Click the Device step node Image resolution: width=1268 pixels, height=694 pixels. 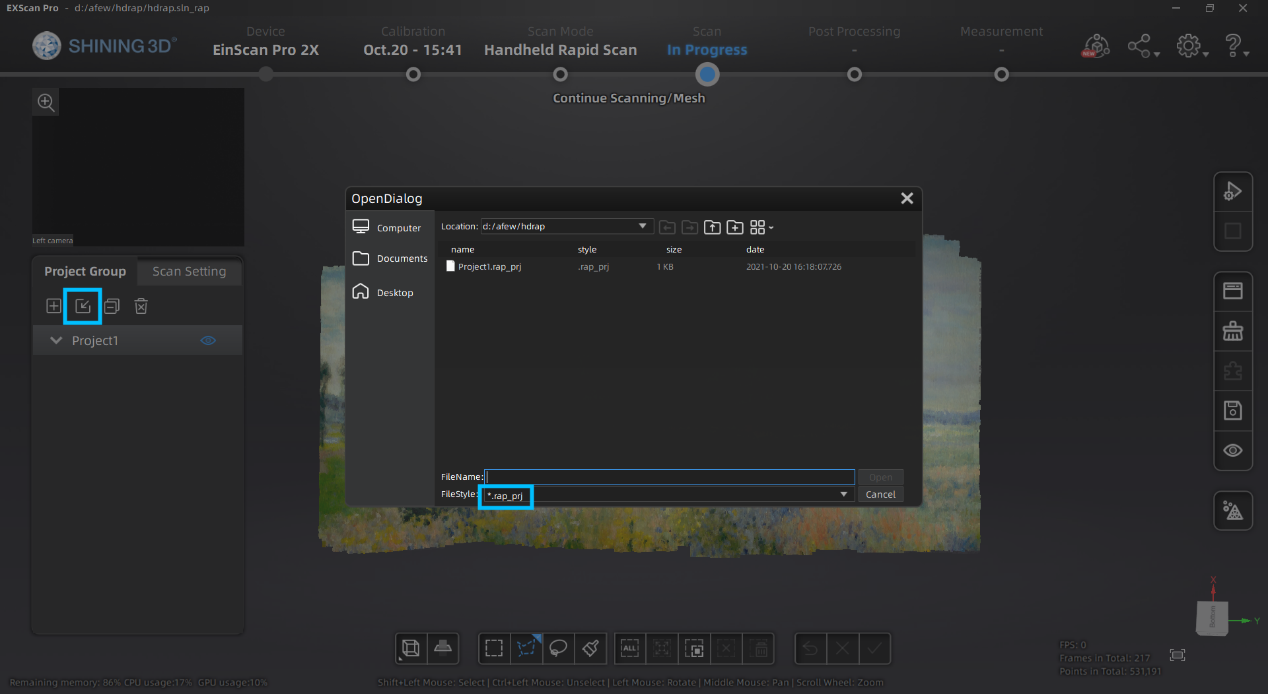266,74
